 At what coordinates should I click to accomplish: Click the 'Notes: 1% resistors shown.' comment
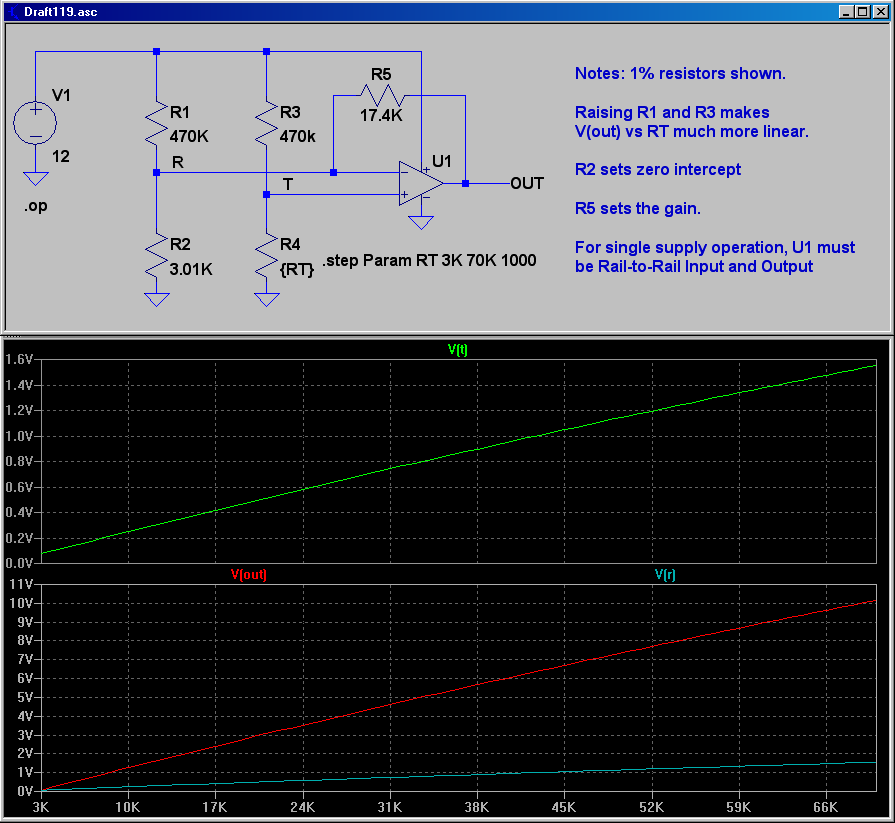(x=680, y=74)
